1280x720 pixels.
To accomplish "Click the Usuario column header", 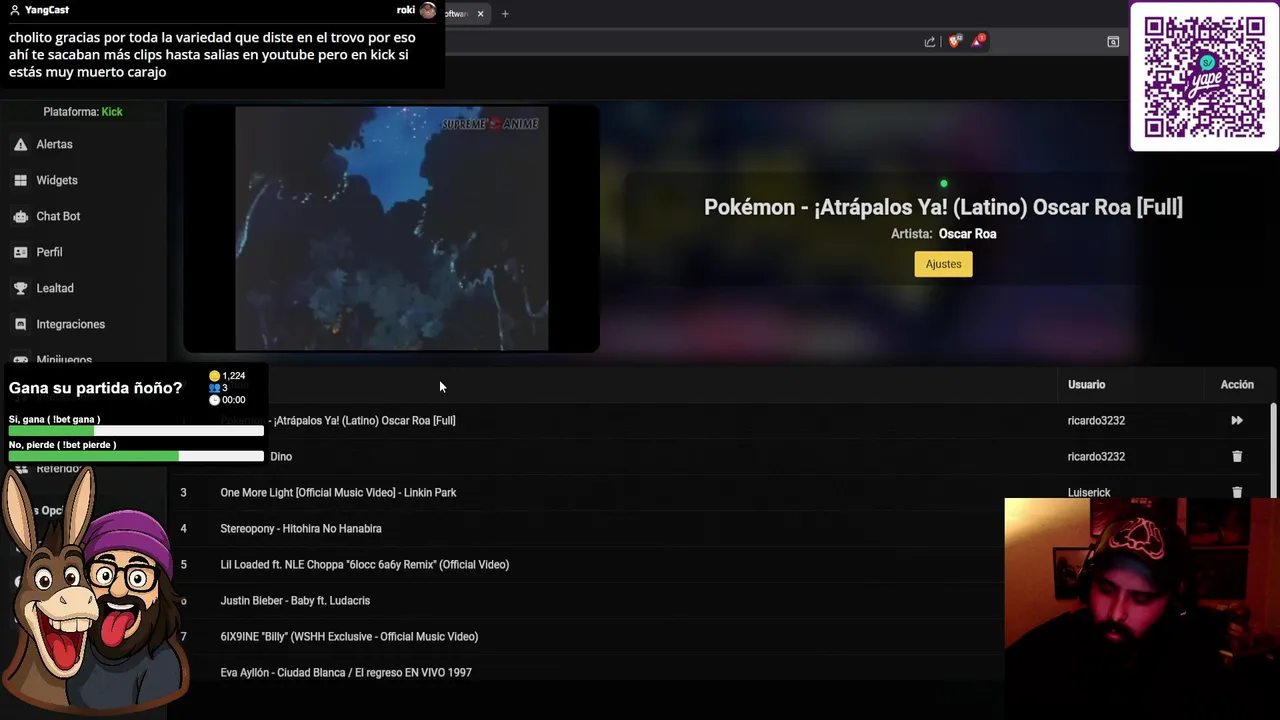I will 1086,385.
